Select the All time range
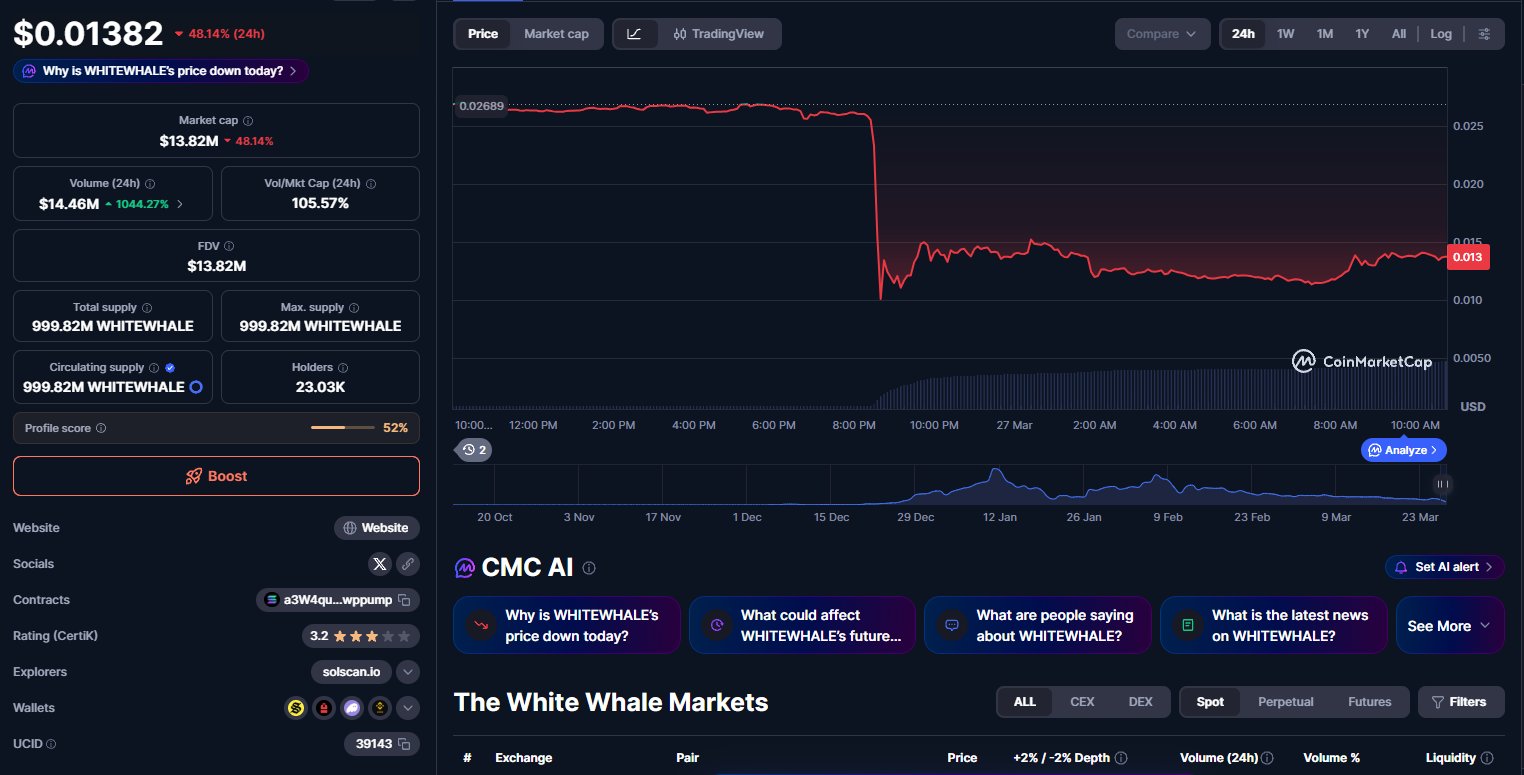Image resolution: width=1524 pixels, height=775 pixels. tap(1399, 34)
